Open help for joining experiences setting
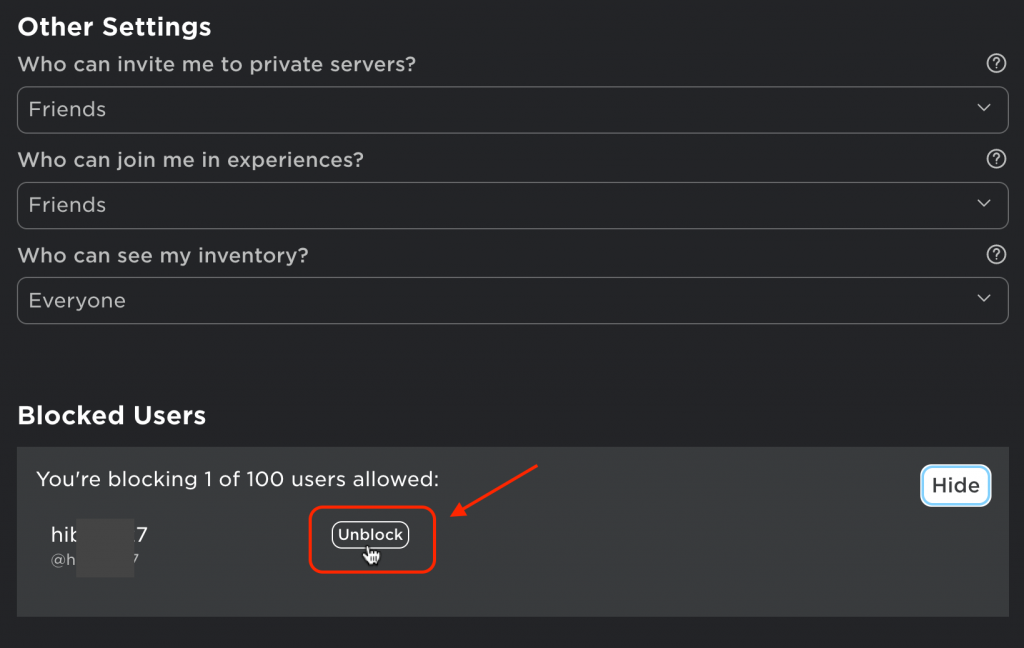The width and height of the screenshot is (1024, 648). click(996, 158)
